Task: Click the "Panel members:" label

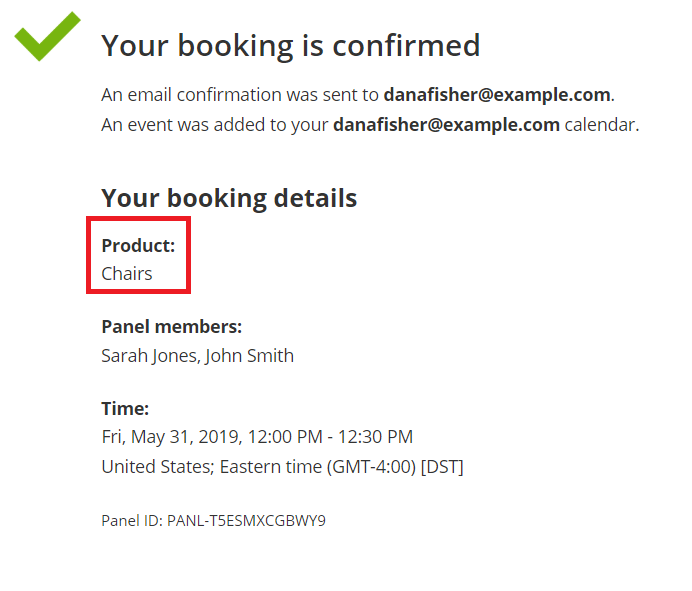Action: click(x=172, y=327)
